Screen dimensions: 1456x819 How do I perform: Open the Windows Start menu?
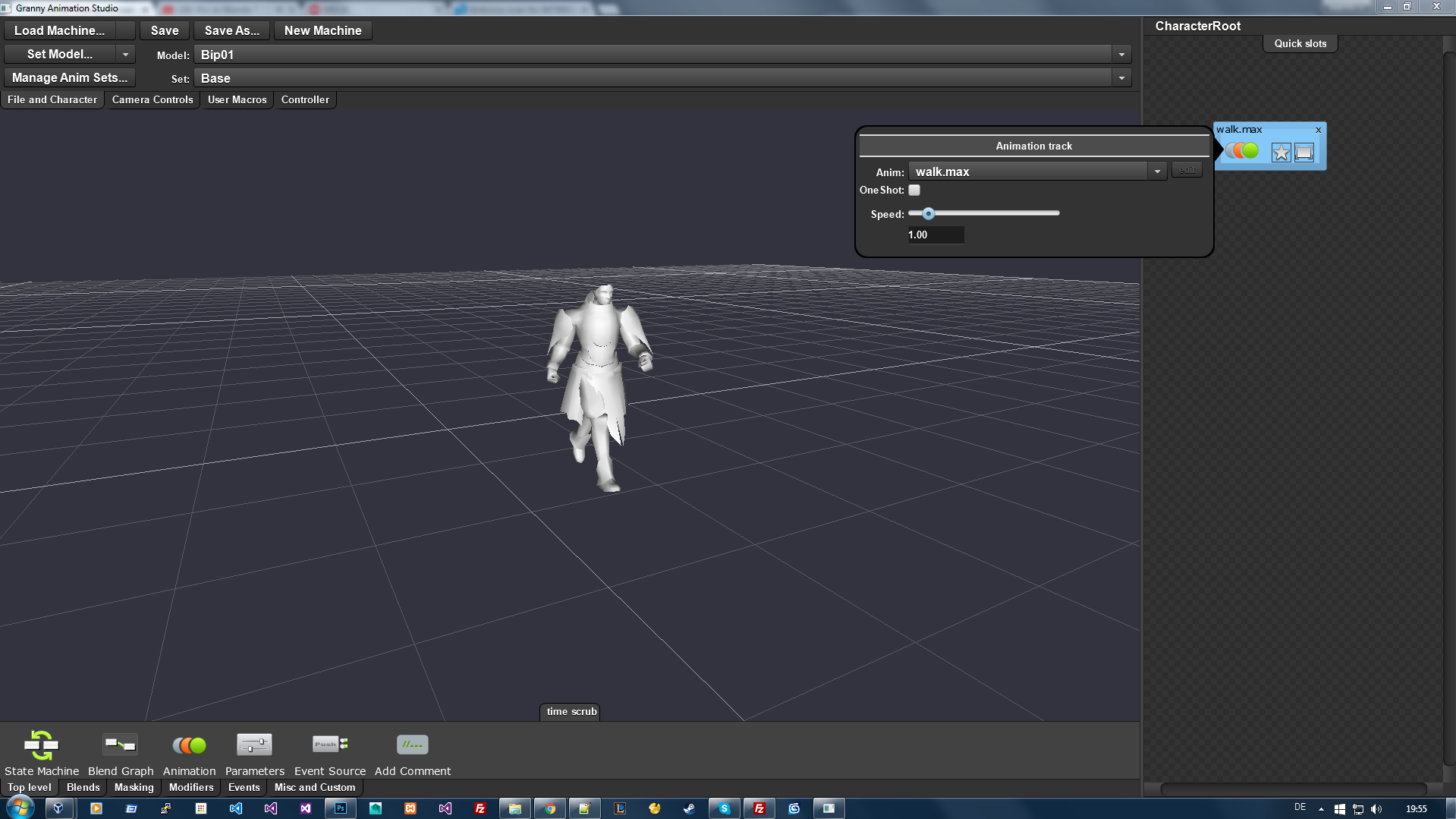[20, 808]
